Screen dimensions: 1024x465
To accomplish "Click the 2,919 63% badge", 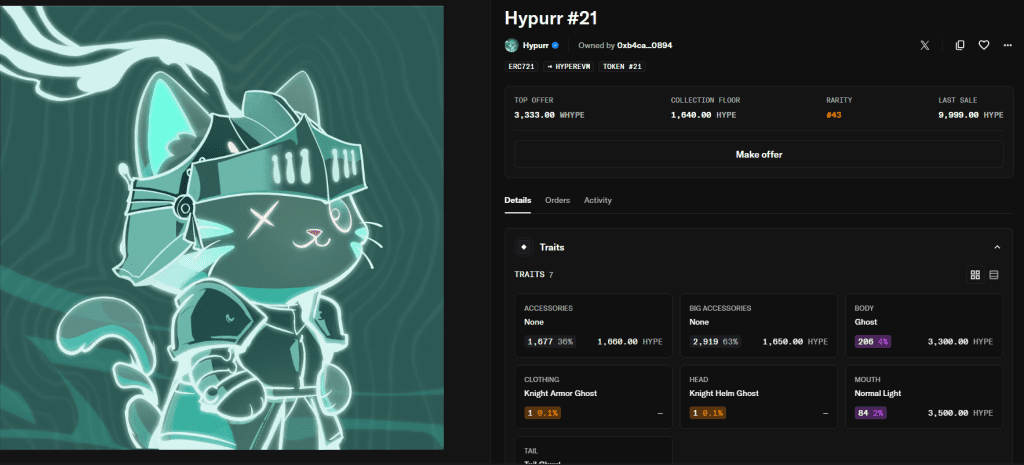I will (714, 342).
